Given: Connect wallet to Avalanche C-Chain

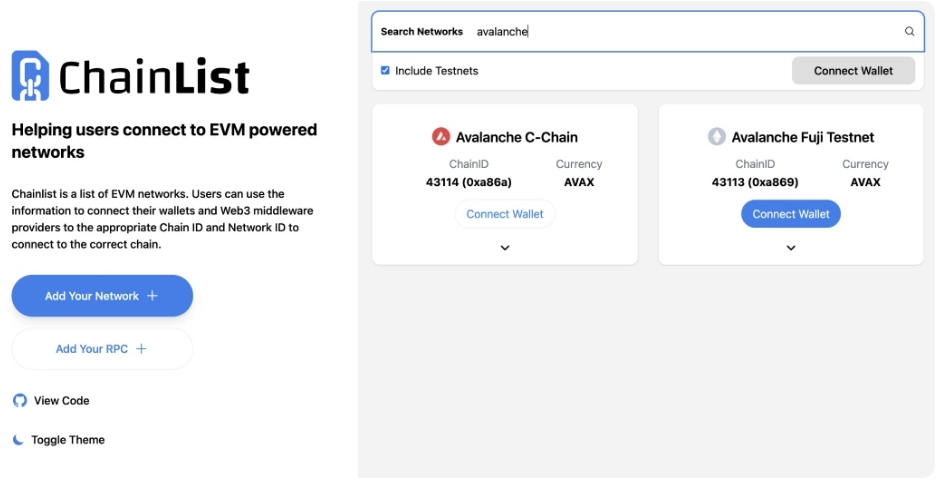Looking at the screenshot, I should pos(505,214).
